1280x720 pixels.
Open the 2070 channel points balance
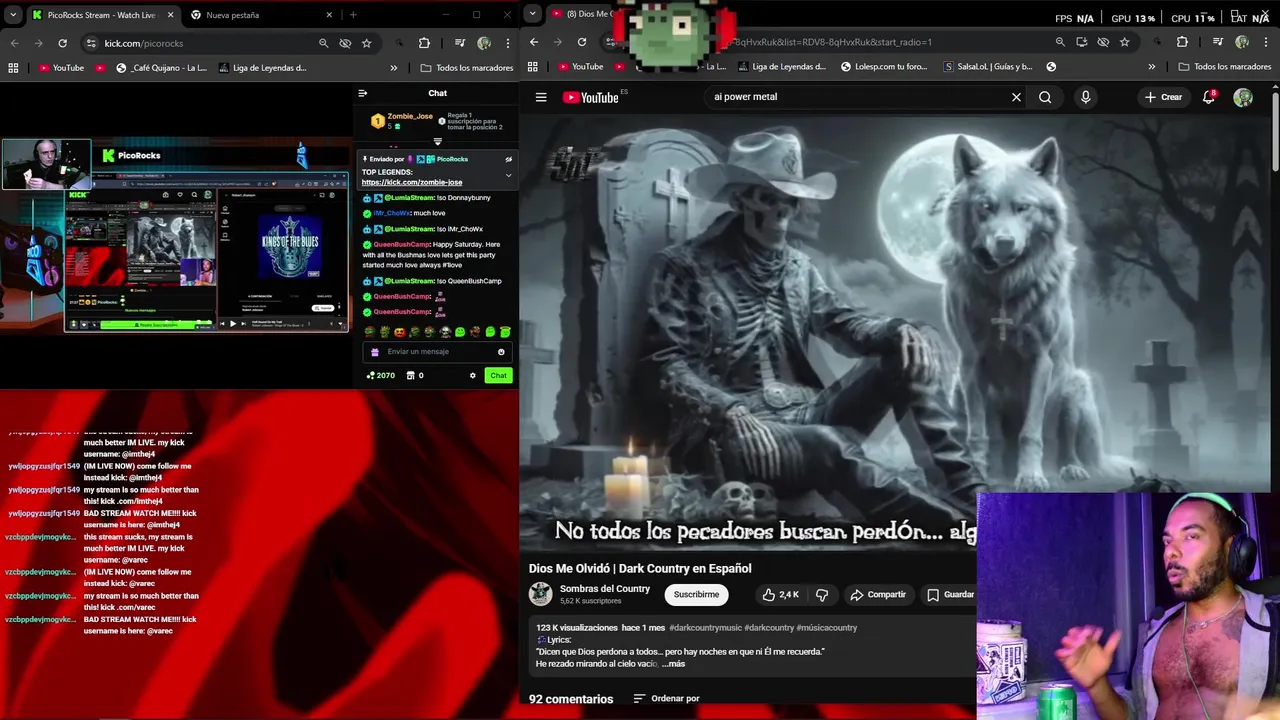coord(381,375)
